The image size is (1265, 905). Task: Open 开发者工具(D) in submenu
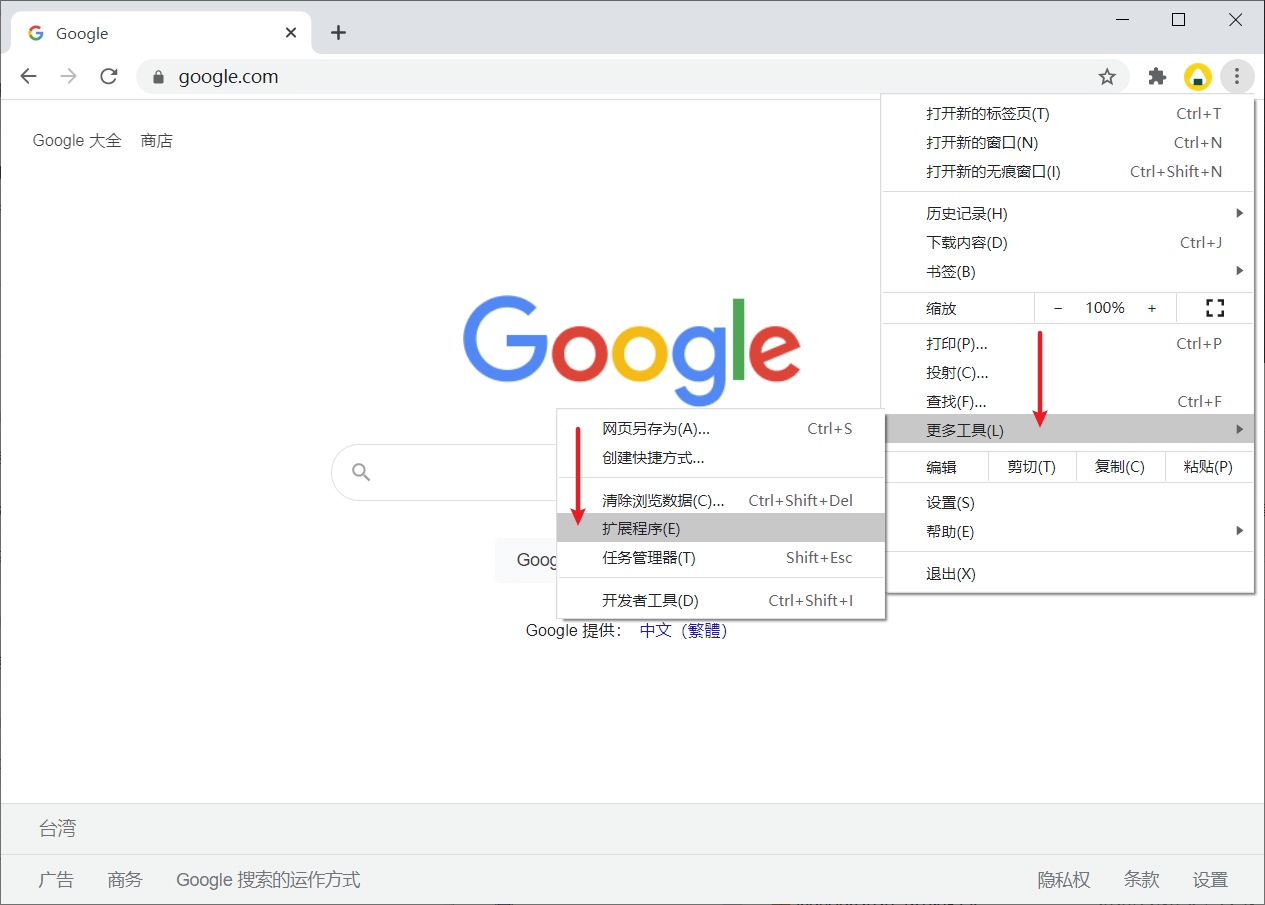click(721, 601)
